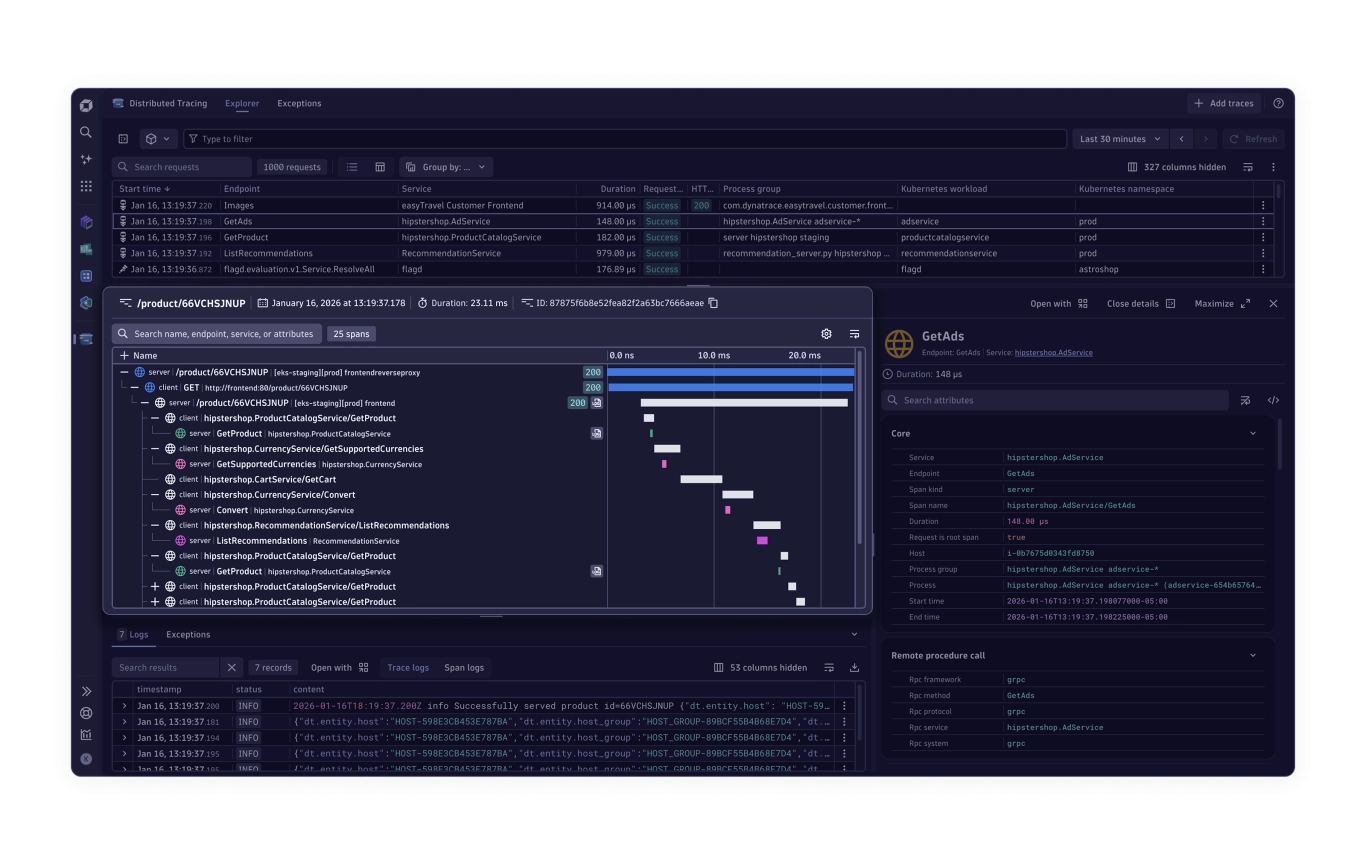Open the trace waterfall settings gear

coord(826,334)
